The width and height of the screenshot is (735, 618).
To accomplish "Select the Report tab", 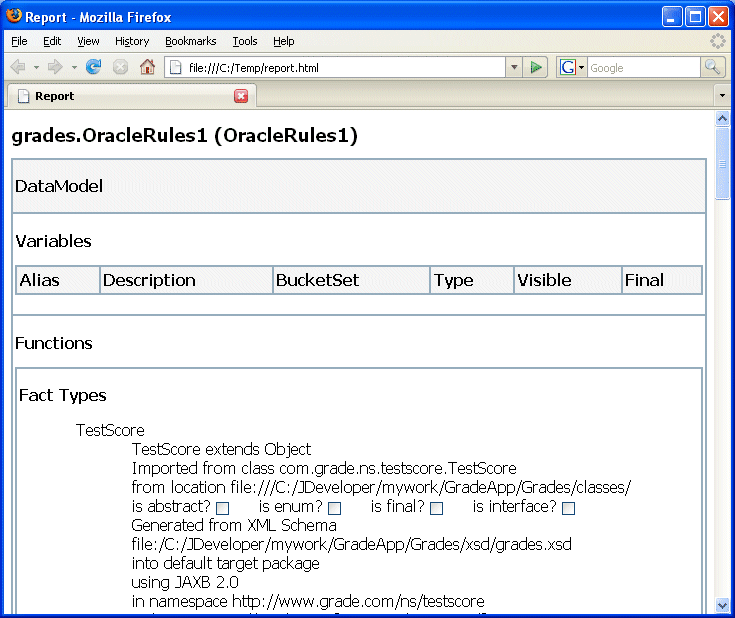I will click(x=131, y=96).
